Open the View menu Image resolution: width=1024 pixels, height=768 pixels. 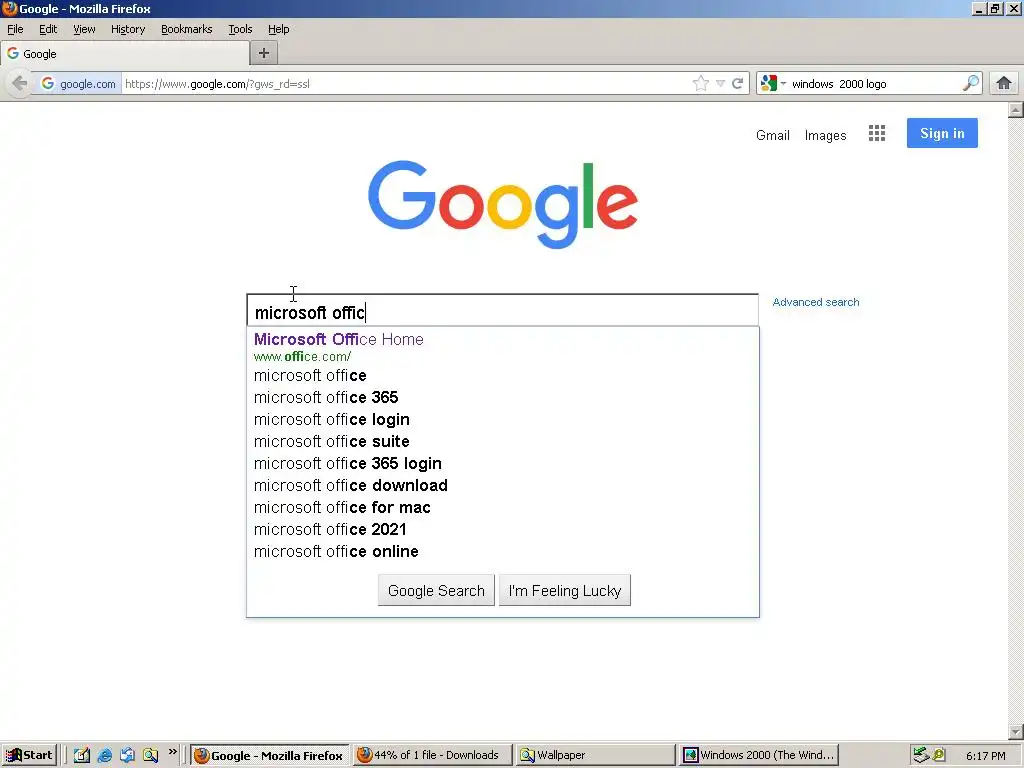pos(84,29)
